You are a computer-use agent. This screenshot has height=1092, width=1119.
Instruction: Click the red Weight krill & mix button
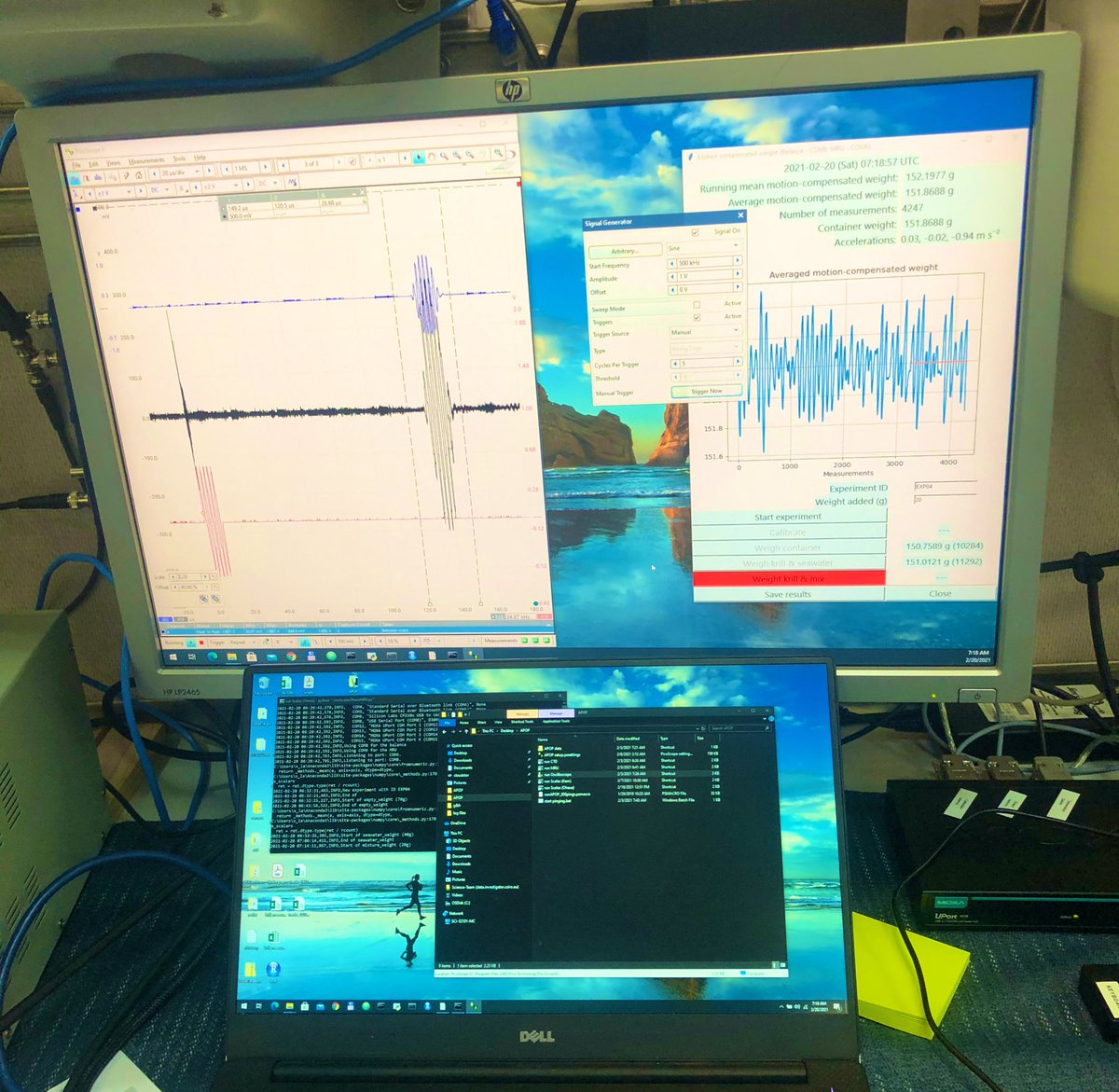pyautogui.click(x=788, y=578)
